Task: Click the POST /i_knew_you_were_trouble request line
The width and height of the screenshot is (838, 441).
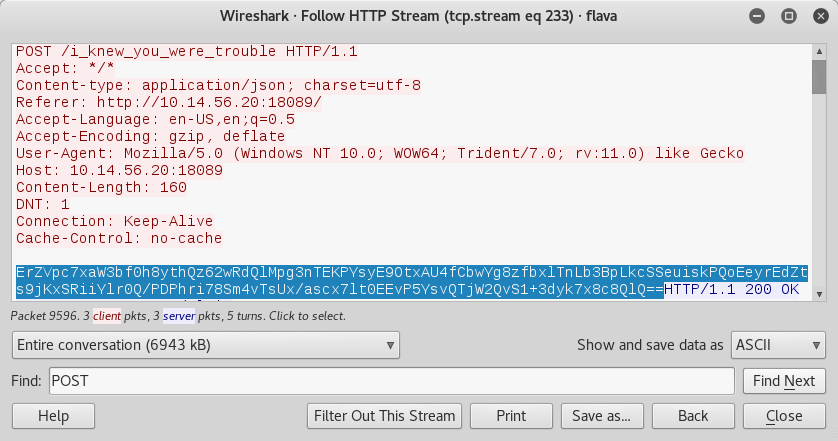Action: pyautogui.click(x=187, y=52)
